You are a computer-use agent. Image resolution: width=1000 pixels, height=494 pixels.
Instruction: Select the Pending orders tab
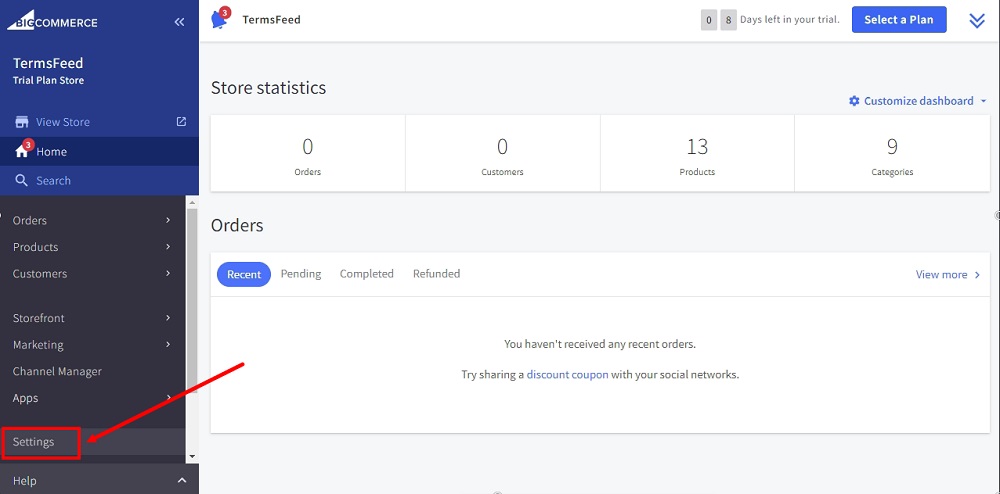301,274
